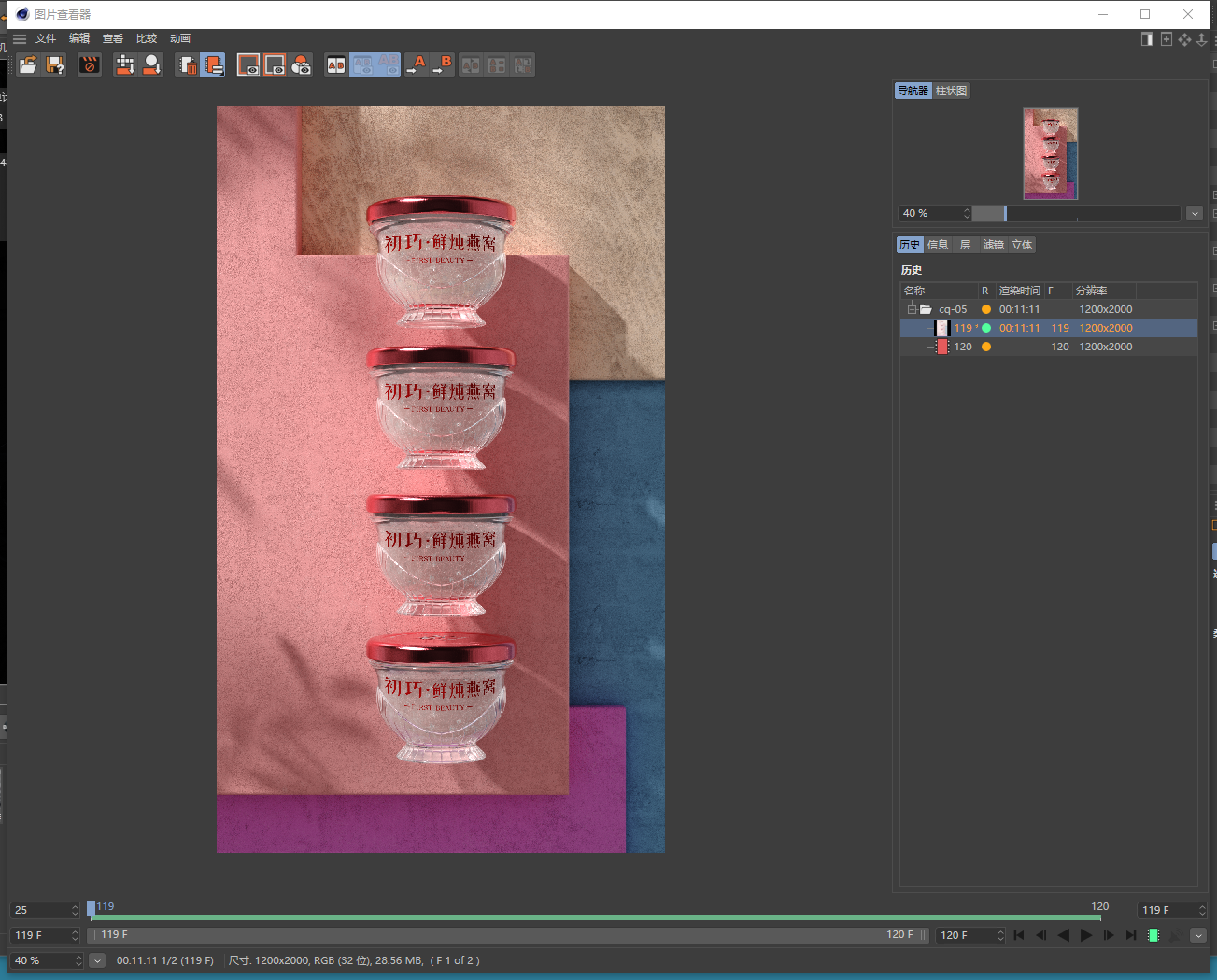Open the dropdown at the timeline's right end
This screenshot has height=980, width=1217.
tap(1198, 935)
